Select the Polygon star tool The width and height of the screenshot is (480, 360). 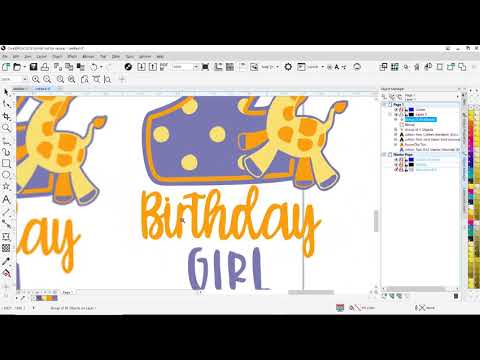[x=6, y=187]
